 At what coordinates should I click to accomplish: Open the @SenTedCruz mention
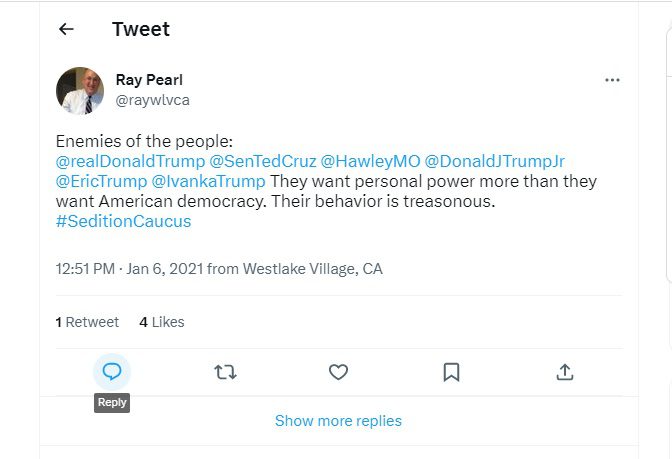tap(263, 161)
